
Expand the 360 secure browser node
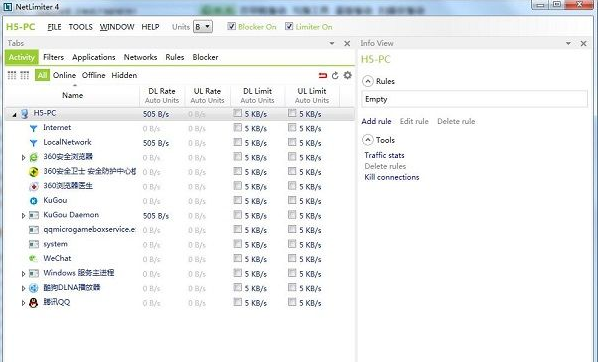tap(23, 158)
